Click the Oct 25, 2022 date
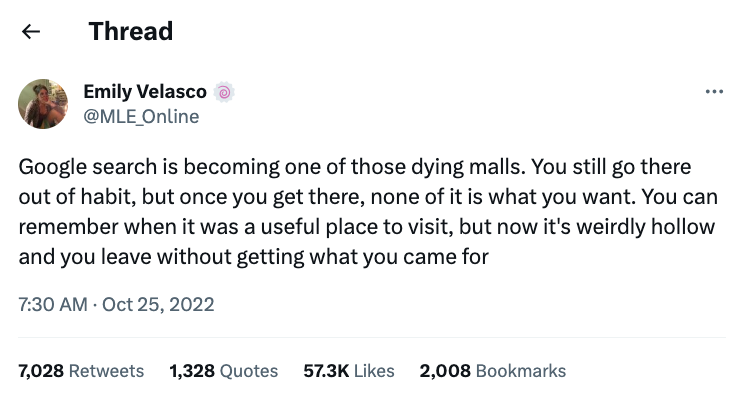 click(x=158, y=303)
